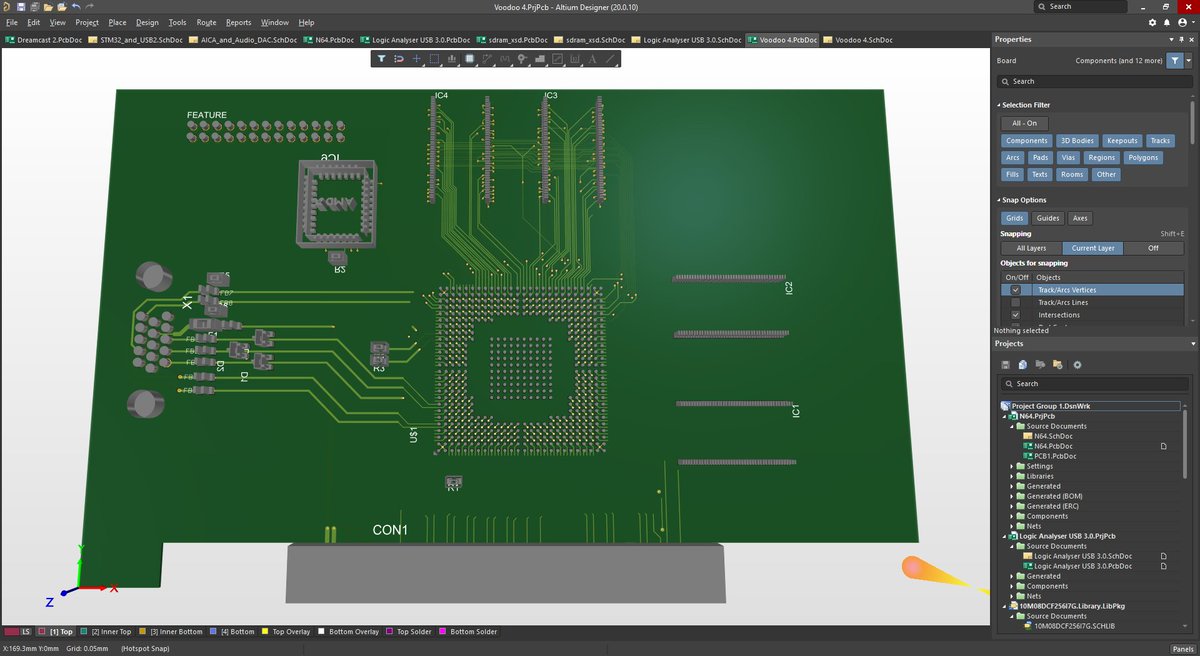Select the Place Component tool
1200x656 pixels.
point(469,59)
